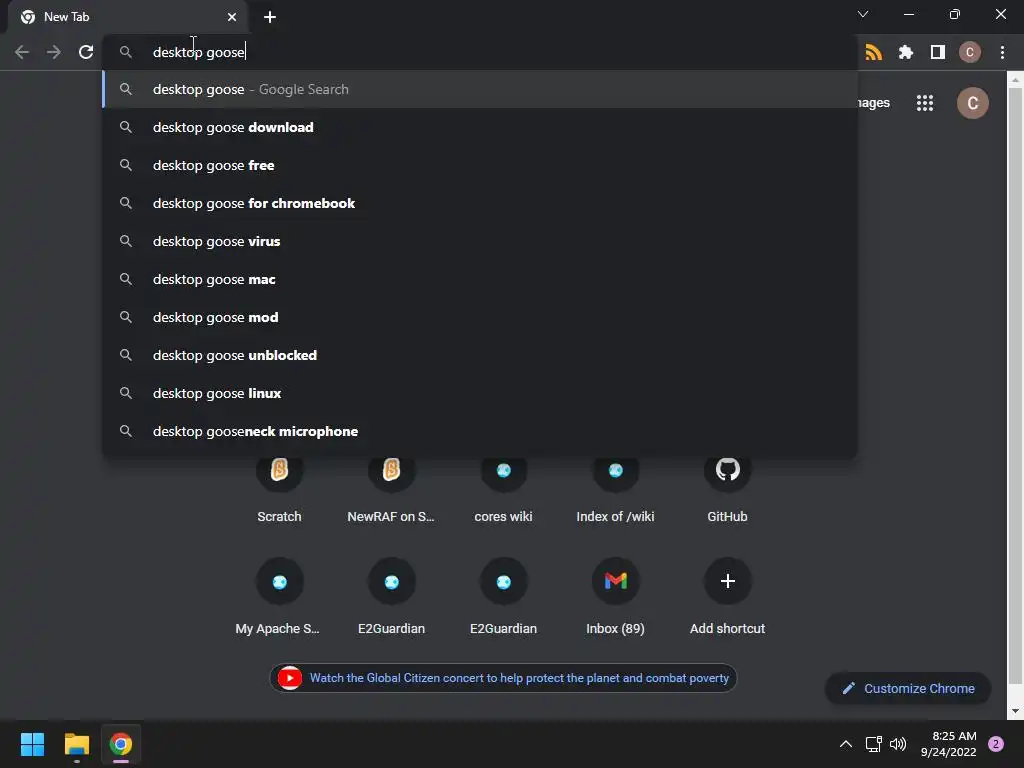Open the Gmail Inbox (89) shortcut
The height and width of the screenshot is (768, 1024).
[x=615, y=597]
